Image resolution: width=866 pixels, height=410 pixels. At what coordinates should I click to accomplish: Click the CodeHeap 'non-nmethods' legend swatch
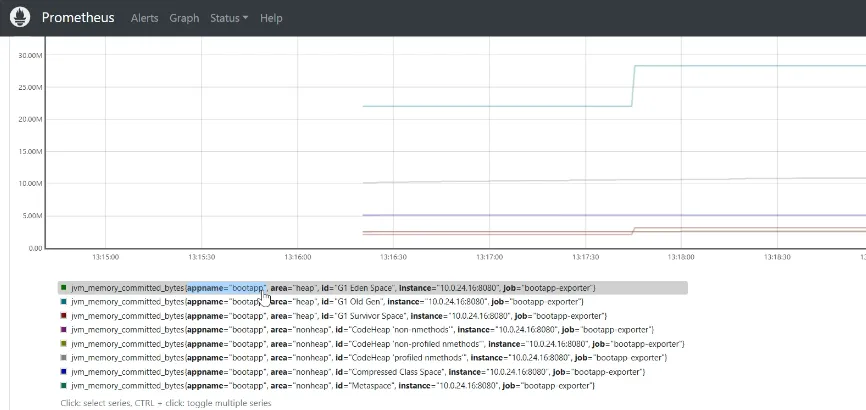64,329
